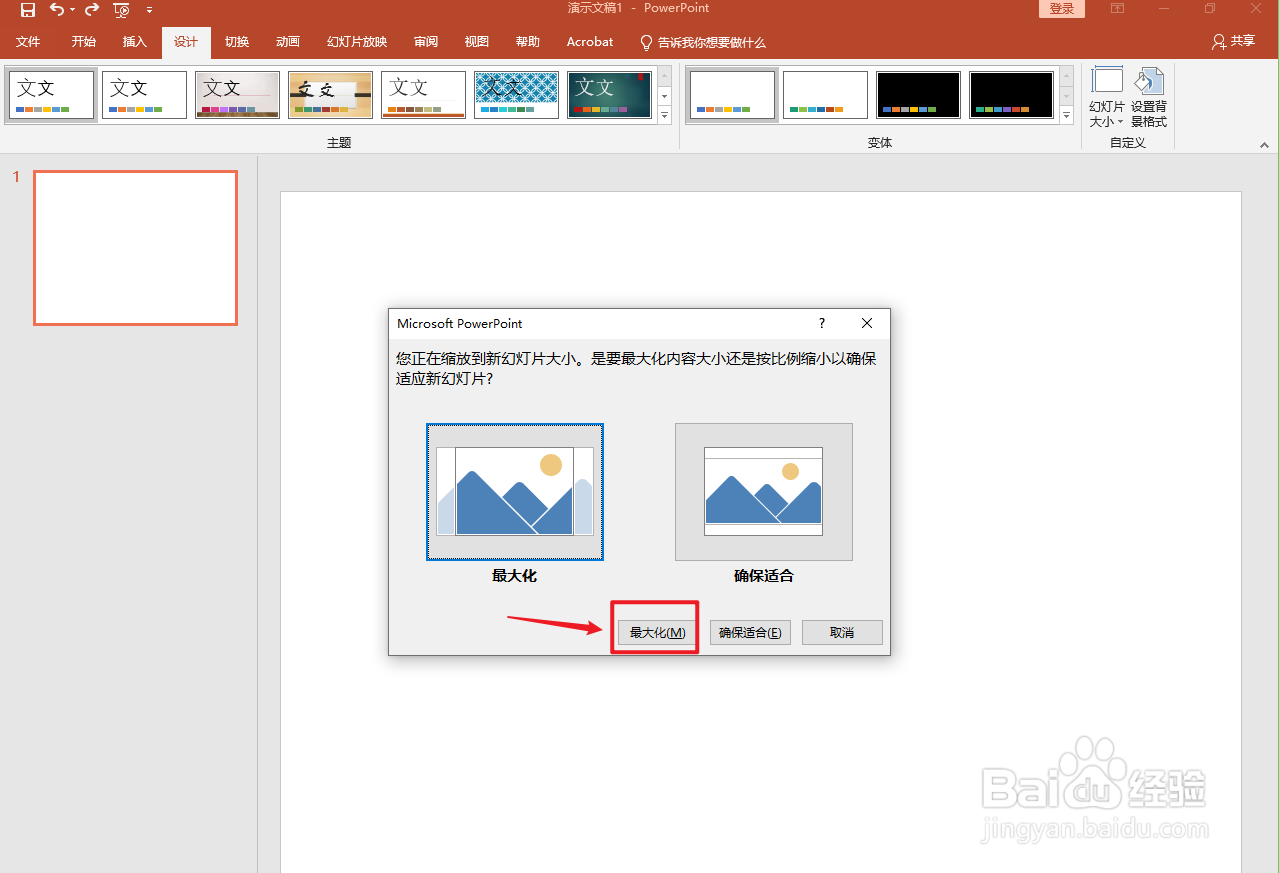The width and height of the screenshot is (1279, 873).
Task: Click the Save icon in quick access toolbar
Action: click(28, 10)
